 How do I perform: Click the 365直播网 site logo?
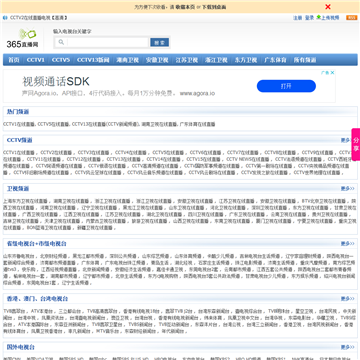coord(23,38)
